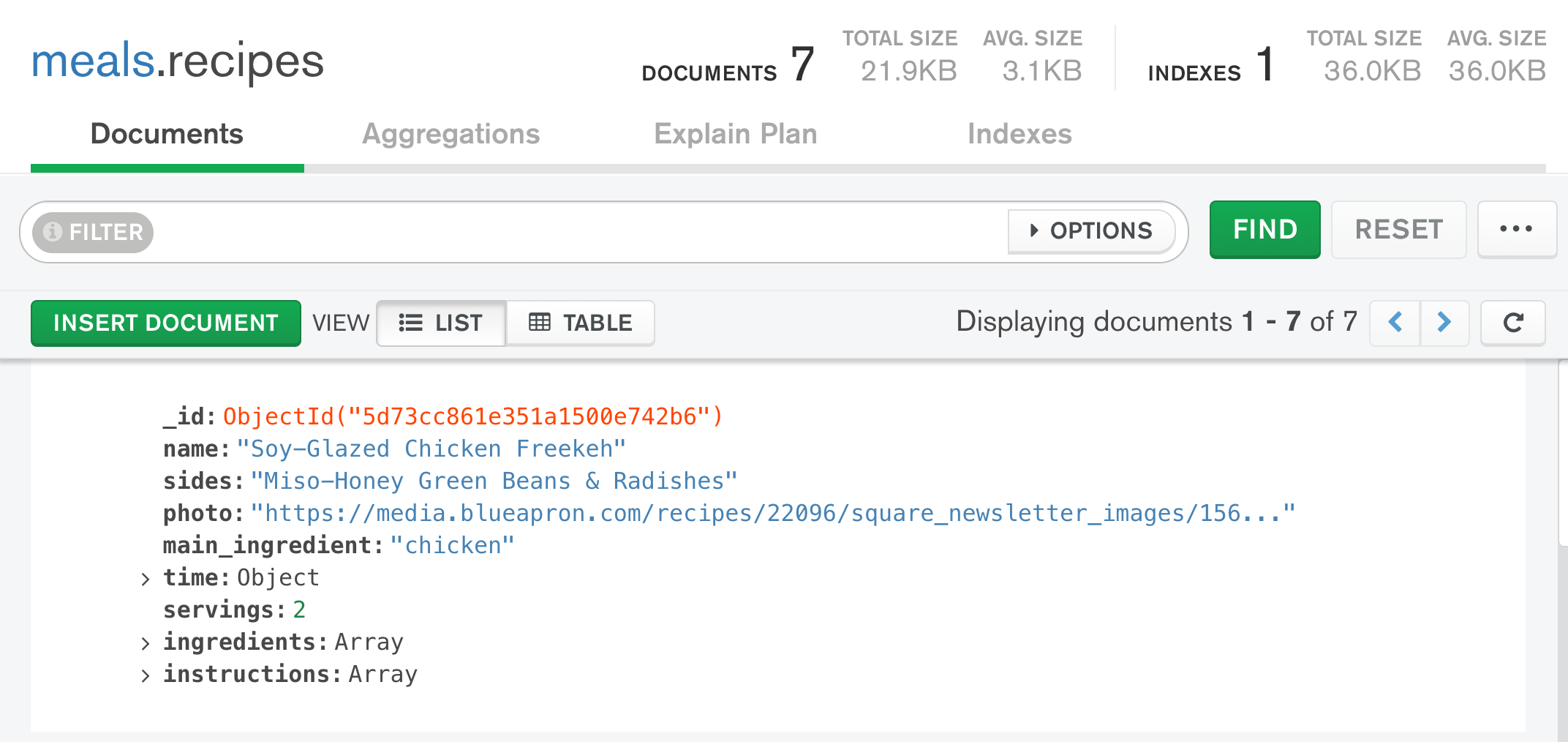Expand the time Object field
Image resolution: width=1568 pixels, height=742 pixels.
click(146, 579)
